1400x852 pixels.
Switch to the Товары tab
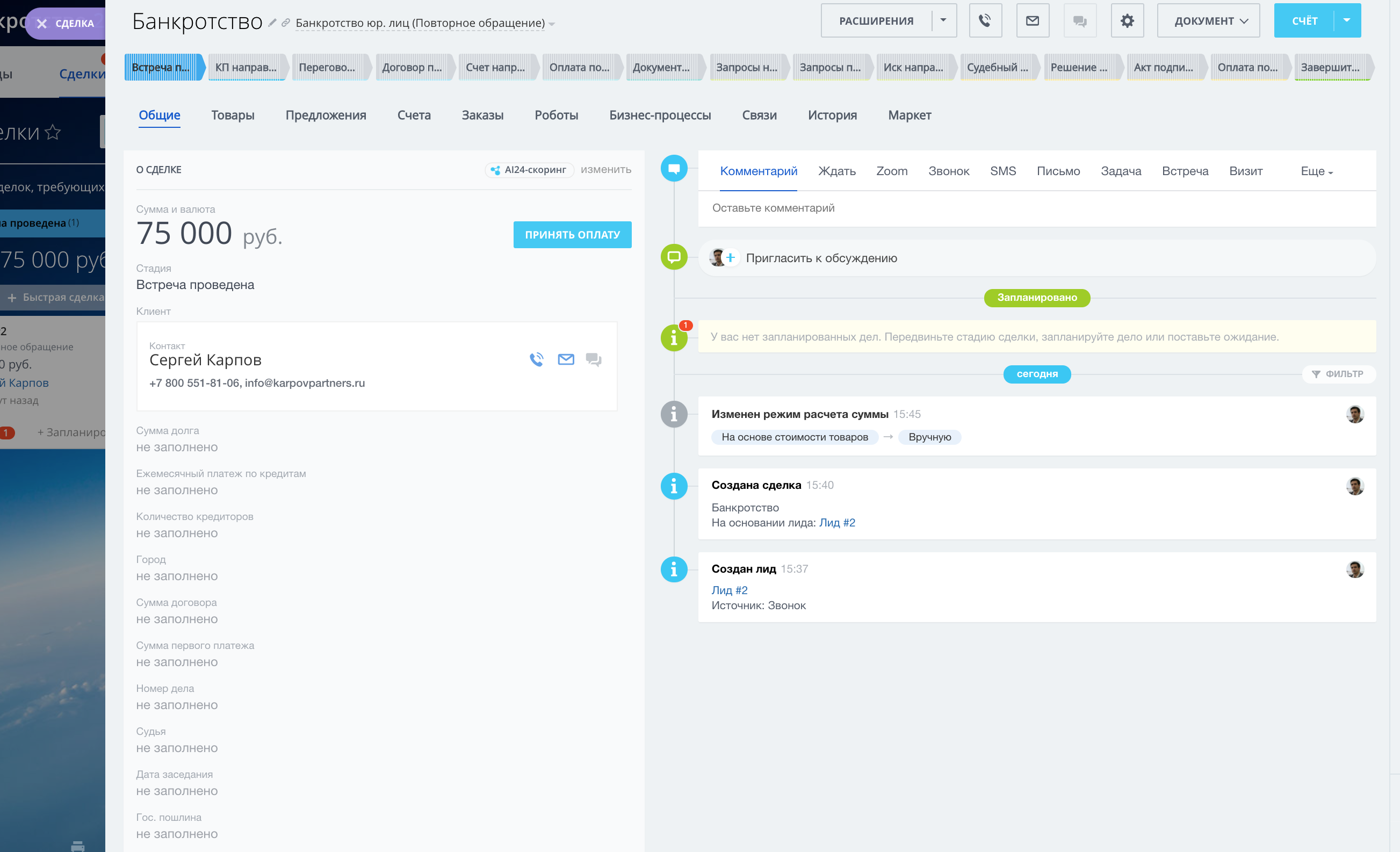233,115
